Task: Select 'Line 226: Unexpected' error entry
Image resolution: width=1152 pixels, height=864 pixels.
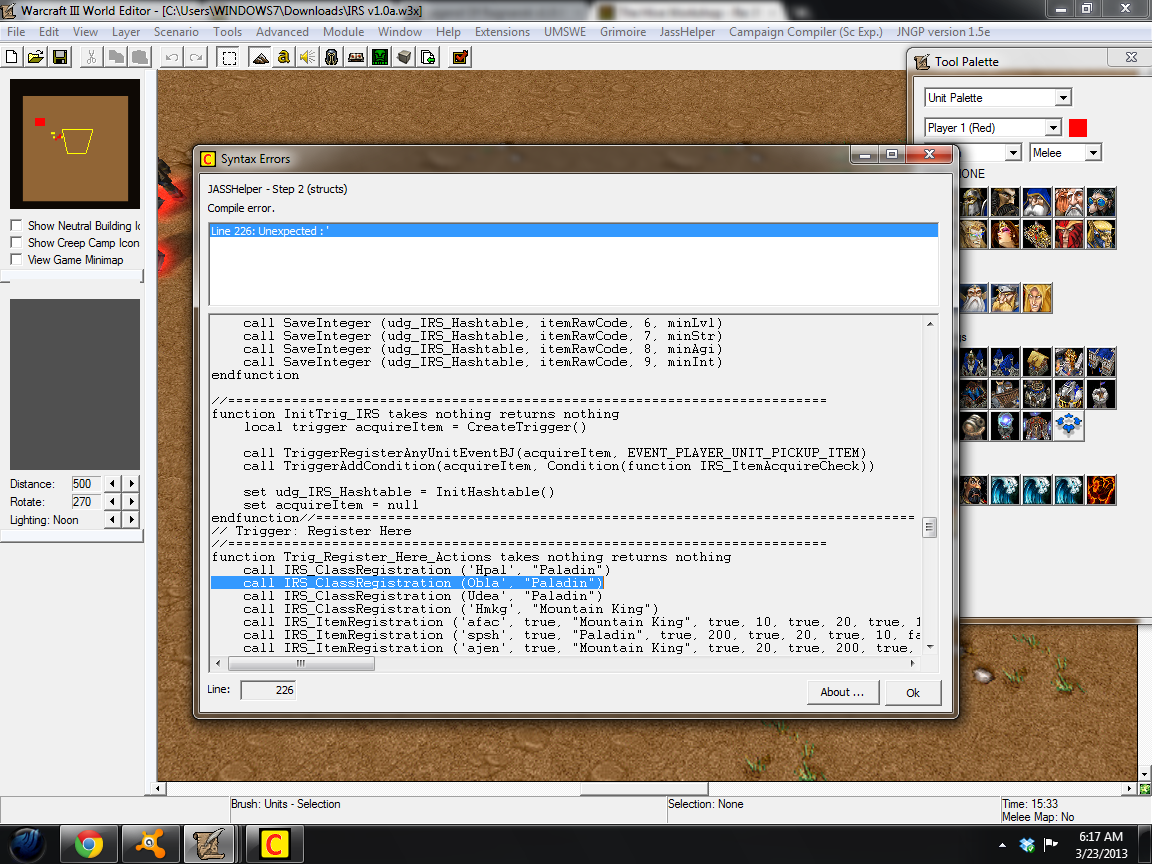Action: tap(573, 231)
